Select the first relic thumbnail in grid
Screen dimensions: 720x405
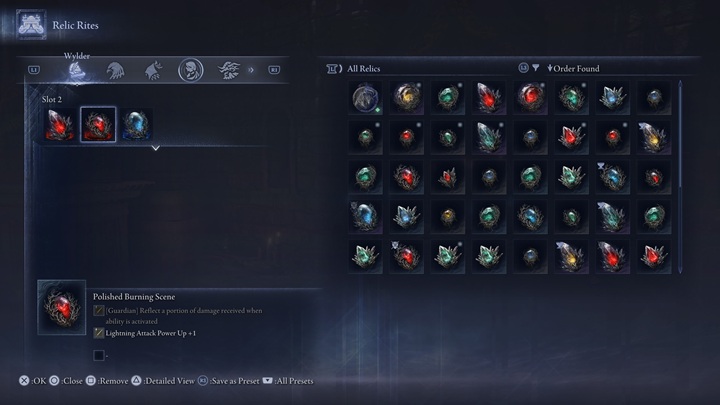point(365,97)
